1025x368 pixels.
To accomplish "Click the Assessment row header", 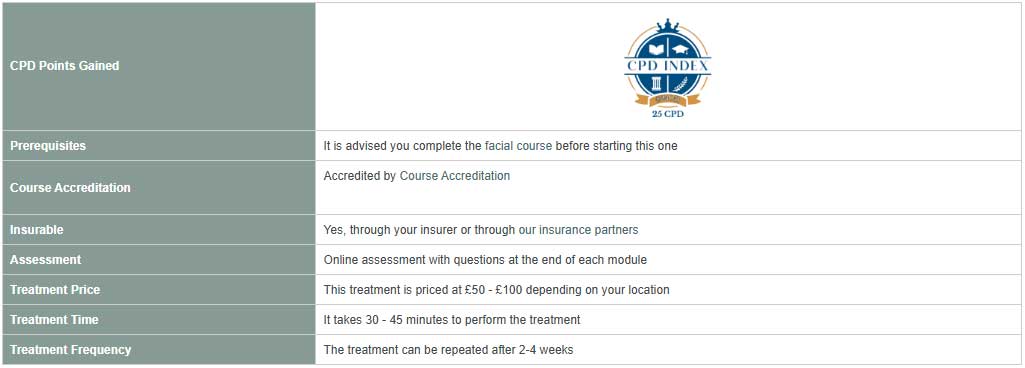I will (x=159, y=259).
